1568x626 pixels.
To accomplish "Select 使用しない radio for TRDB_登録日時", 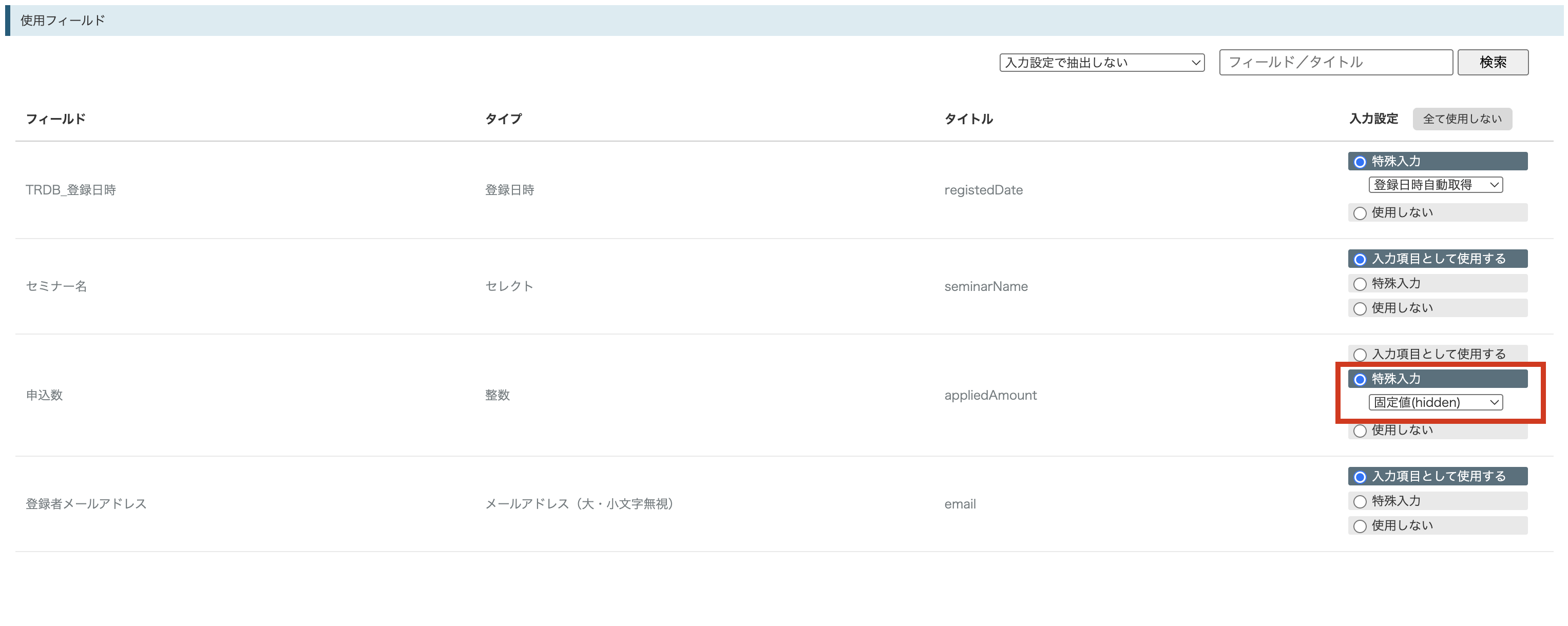I will click(1360, 213).
